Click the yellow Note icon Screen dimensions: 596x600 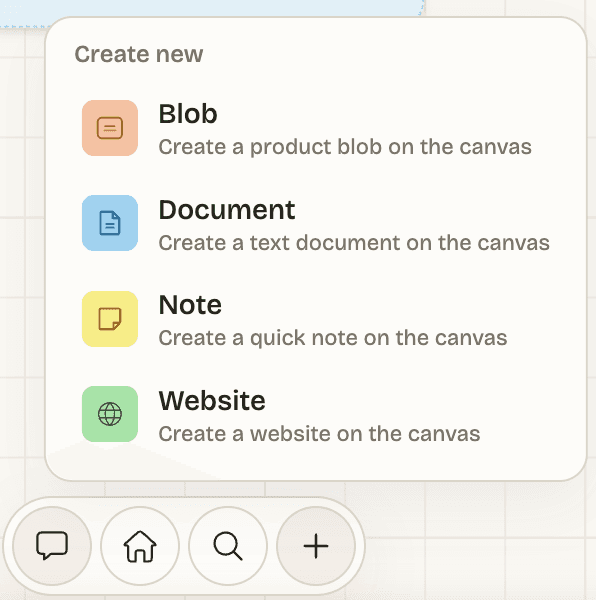[110, 319]
